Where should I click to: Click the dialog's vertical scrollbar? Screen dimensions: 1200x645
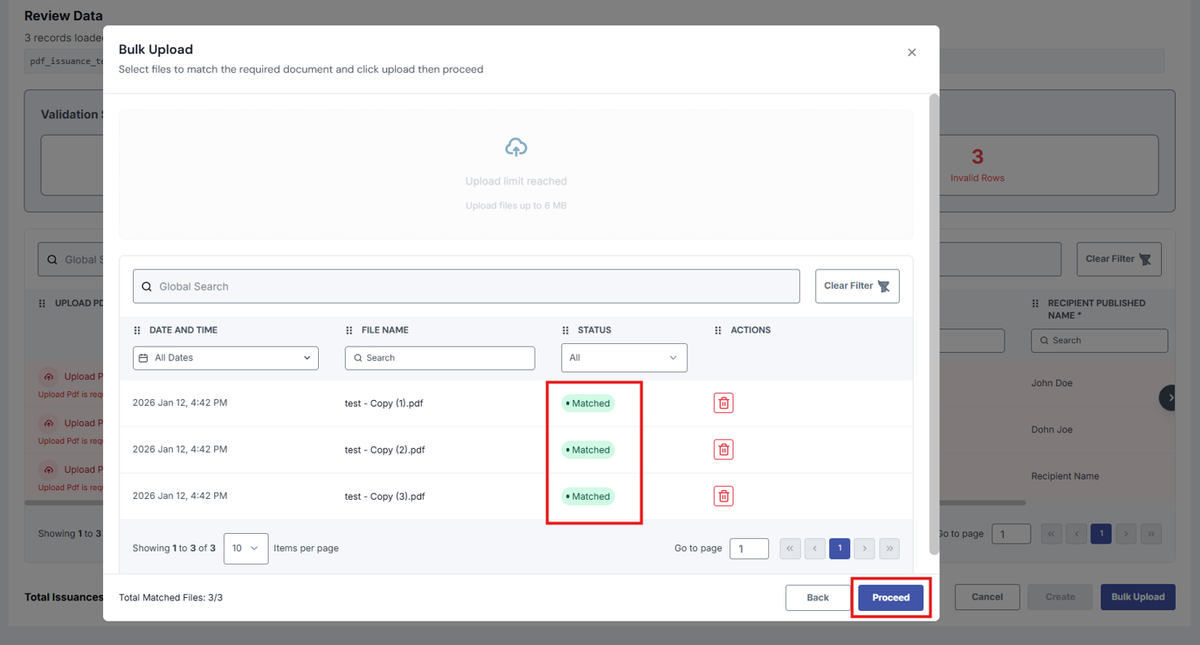point(934,324)
